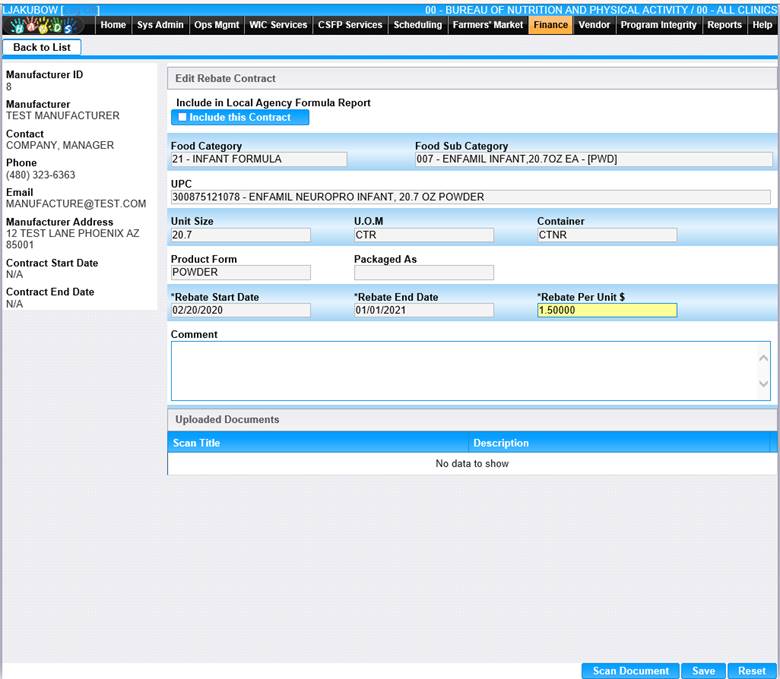This screenshot has width=780, height=679.
Task: Click the Comment scroll down arrow
Action: (x=764, y=384)
